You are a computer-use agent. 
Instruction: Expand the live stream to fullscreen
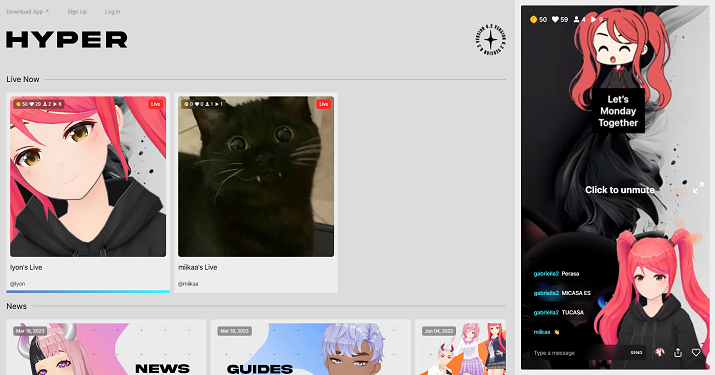pyautogui.click(x=698, y=188)
